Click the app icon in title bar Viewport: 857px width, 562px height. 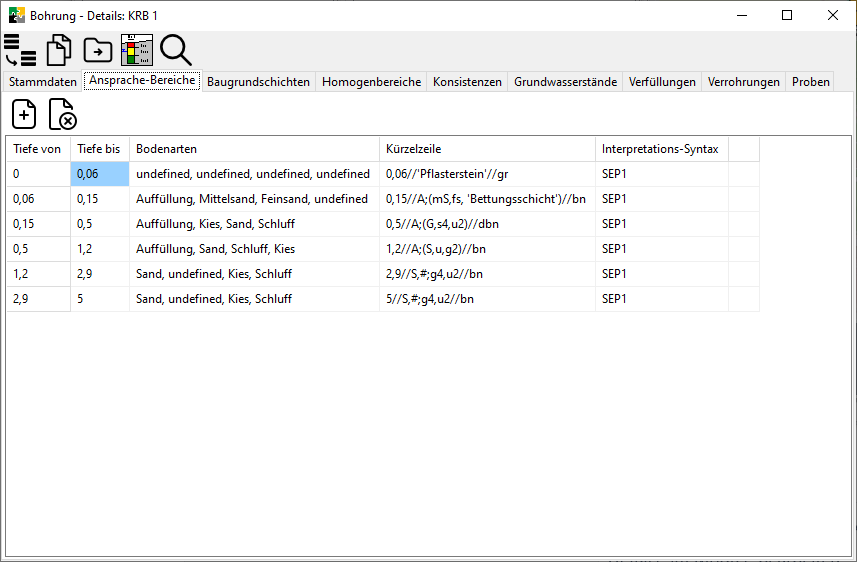pyautogui.click(x=17, y=15)
